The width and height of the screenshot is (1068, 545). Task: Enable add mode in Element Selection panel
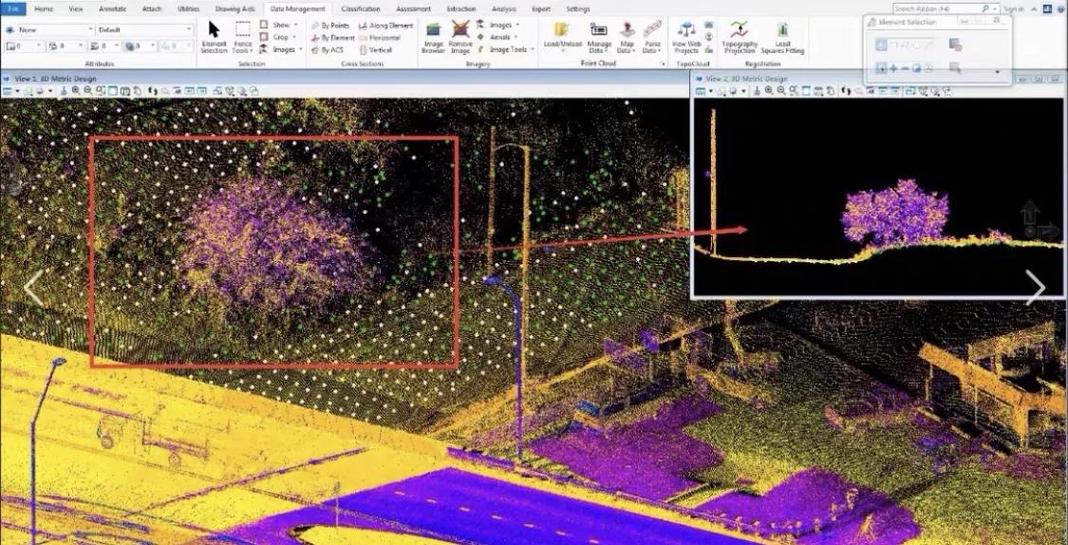pyautogui.click(x=893, y=69)
